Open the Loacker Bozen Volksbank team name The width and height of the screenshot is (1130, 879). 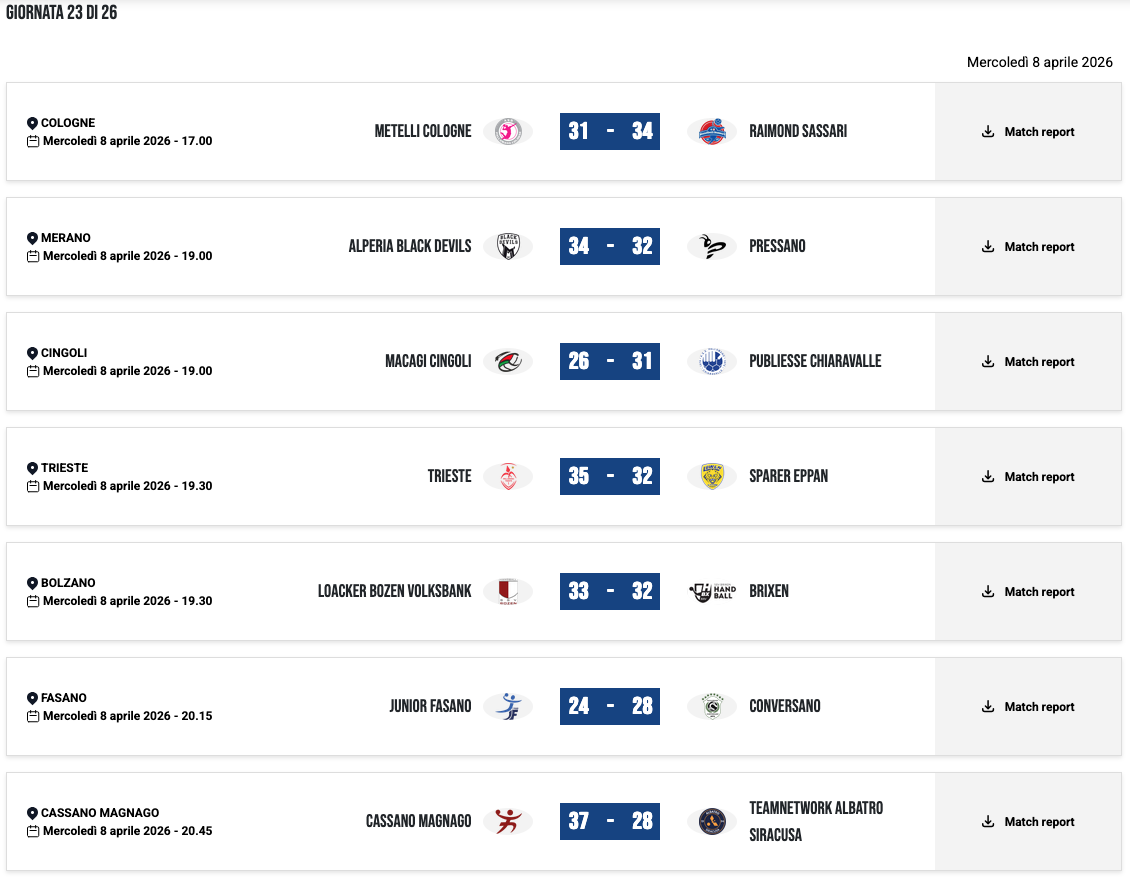[x=394, y=591]
